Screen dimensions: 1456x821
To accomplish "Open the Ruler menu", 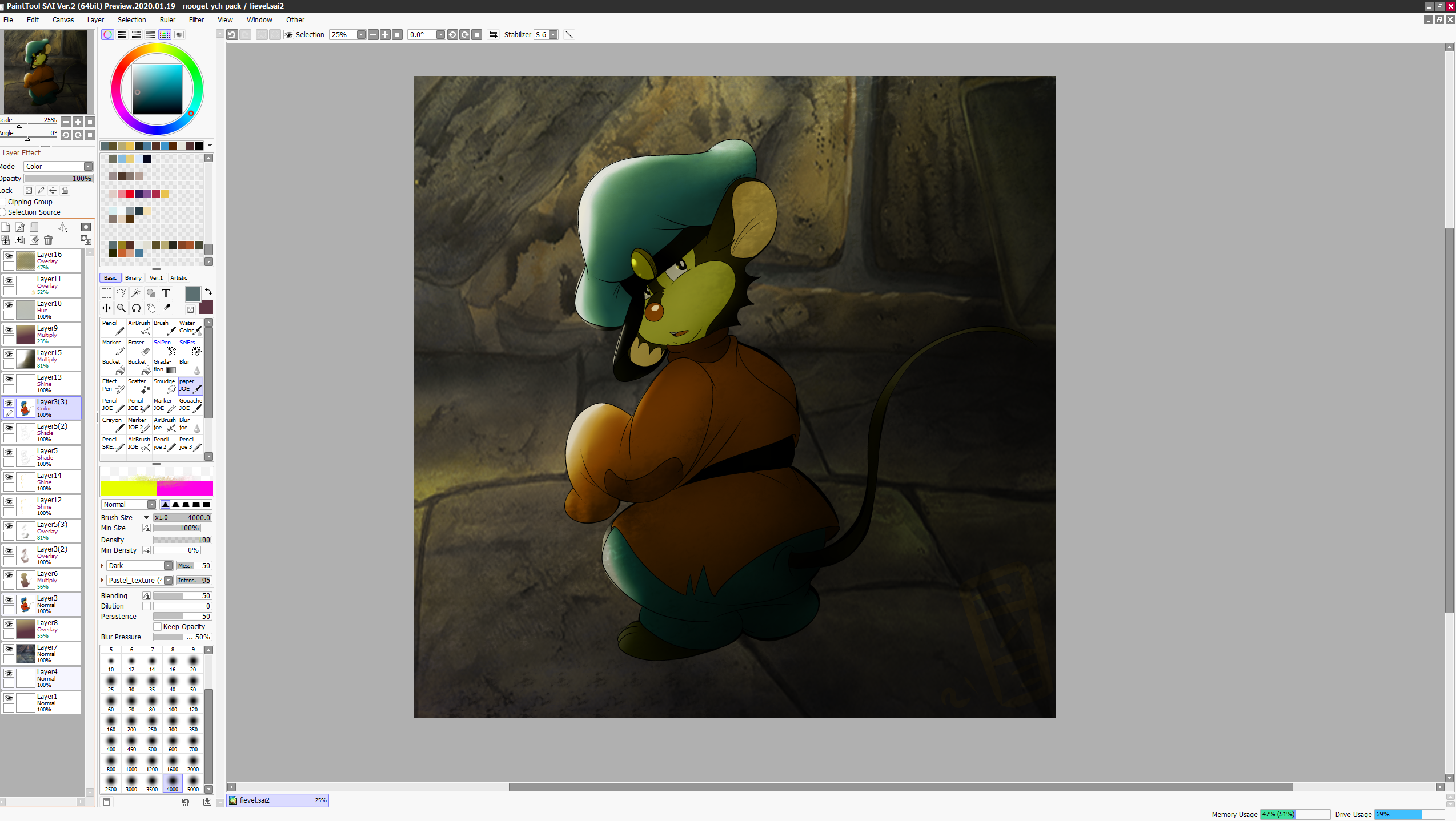I will pyautogui.click(x=167, y=20).
